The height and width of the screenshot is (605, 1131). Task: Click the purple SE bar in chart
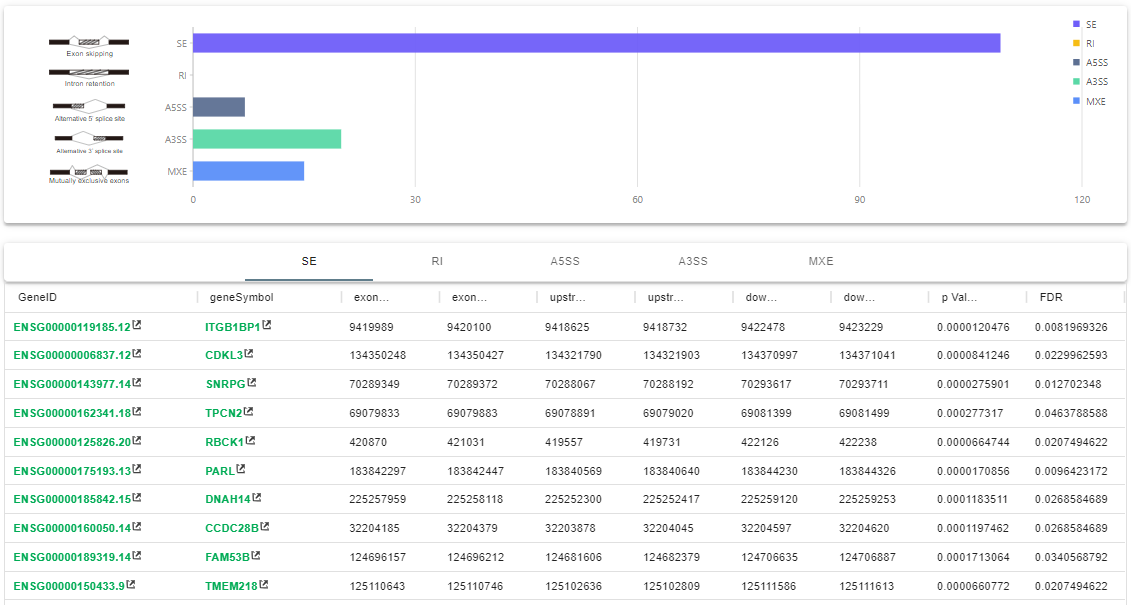596,43
